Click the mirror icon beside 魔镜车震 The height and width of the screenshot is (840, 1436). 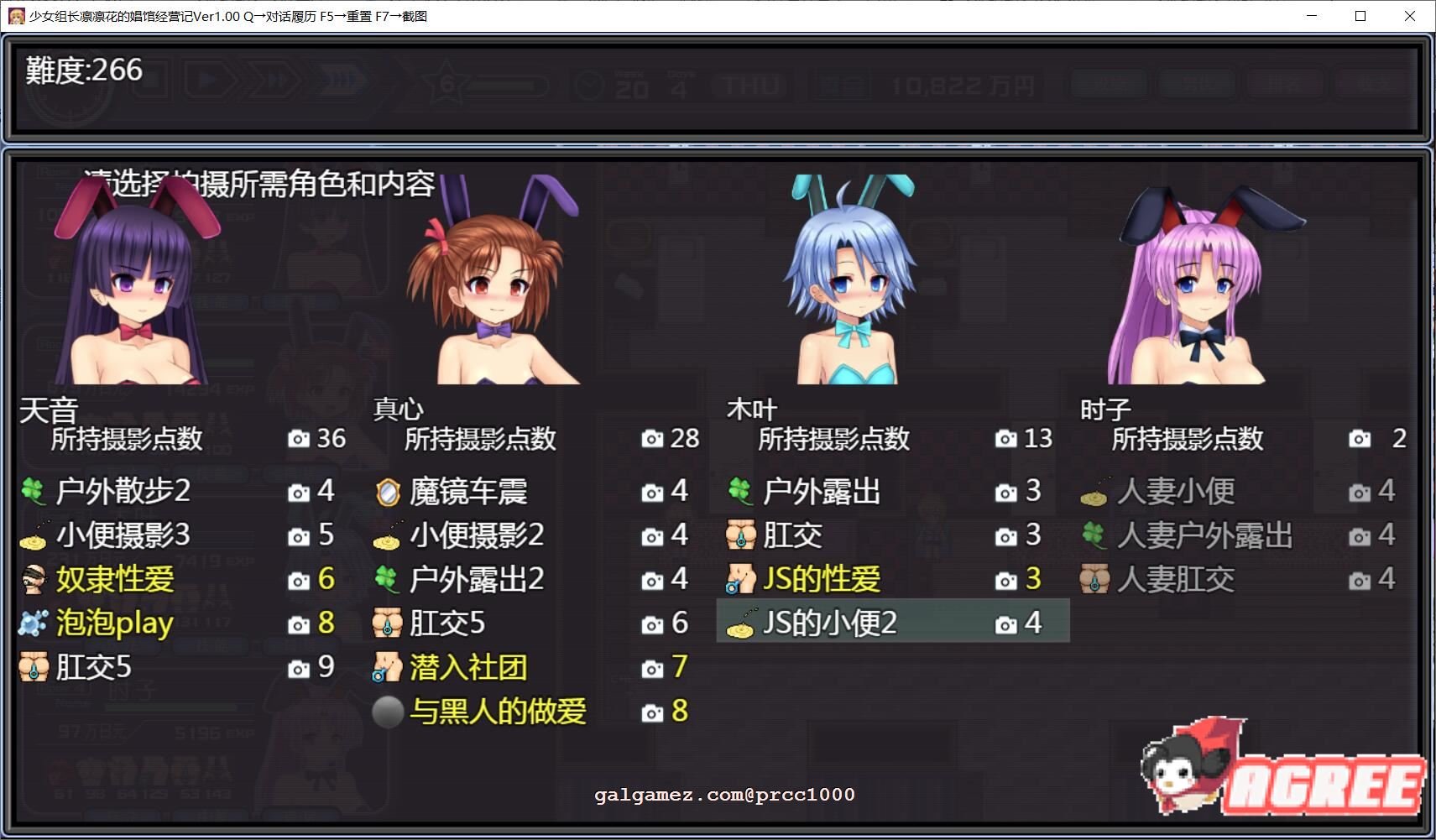tap(386, 492)
